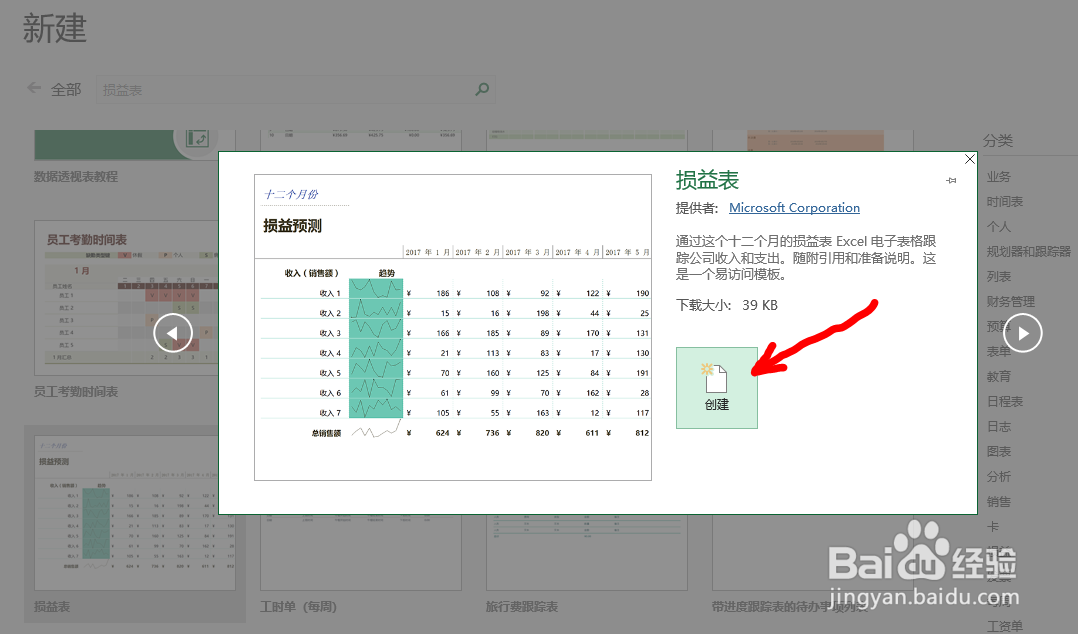1078x634 pixels.
Task: Click the search magnifier icon
Action: [481, 89]
